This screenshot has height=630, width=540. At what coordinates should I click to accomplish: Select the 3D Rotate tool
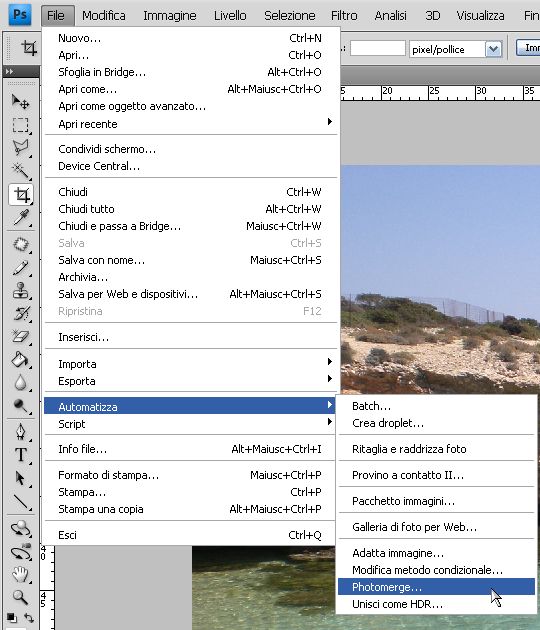(x=20, y=528)
